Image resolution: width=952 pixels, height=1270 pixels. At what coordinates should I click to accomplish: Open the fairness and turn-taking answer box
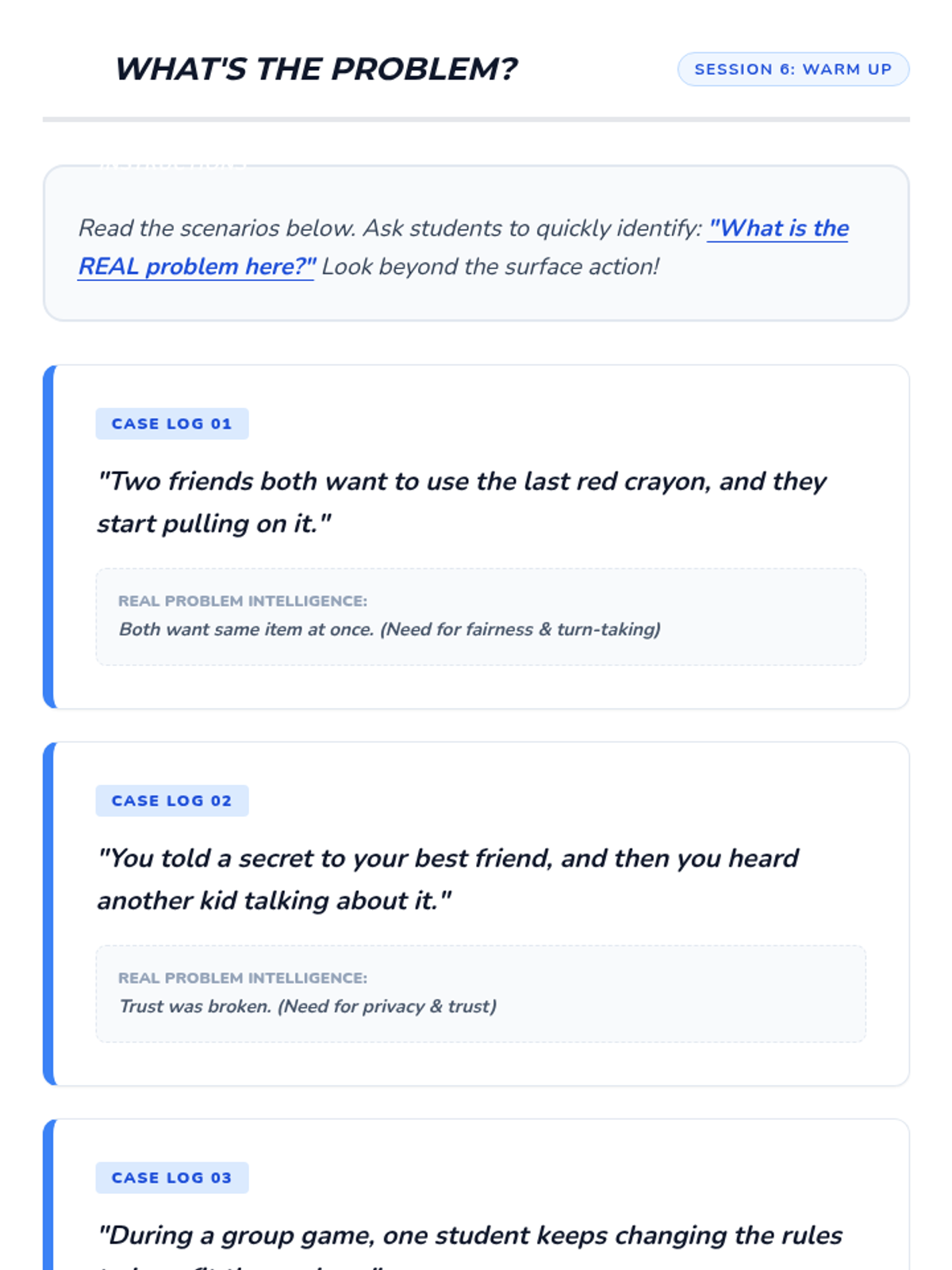[481, 617]
